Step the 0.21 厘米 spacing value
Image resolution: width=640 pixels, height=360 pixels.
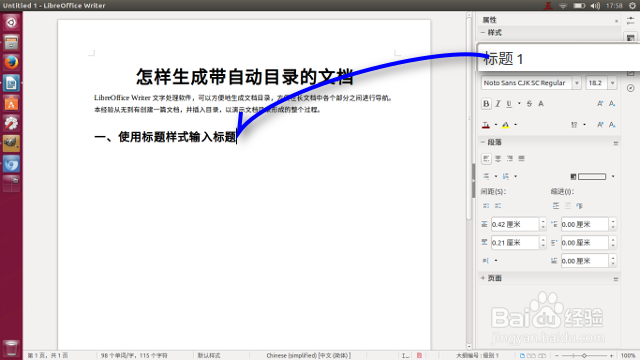pos(543,242)
